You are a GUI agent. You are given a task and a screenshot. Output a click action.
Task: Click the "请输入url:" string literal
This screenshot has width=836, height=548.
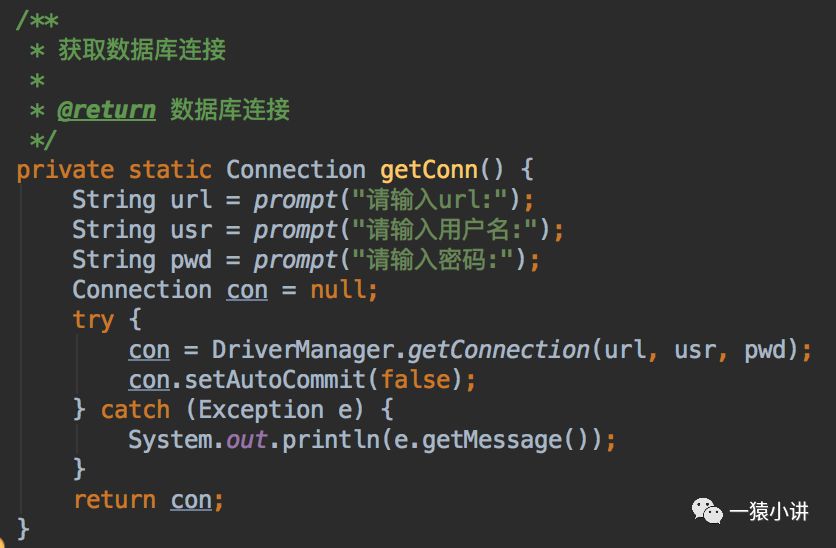point(428,199)
